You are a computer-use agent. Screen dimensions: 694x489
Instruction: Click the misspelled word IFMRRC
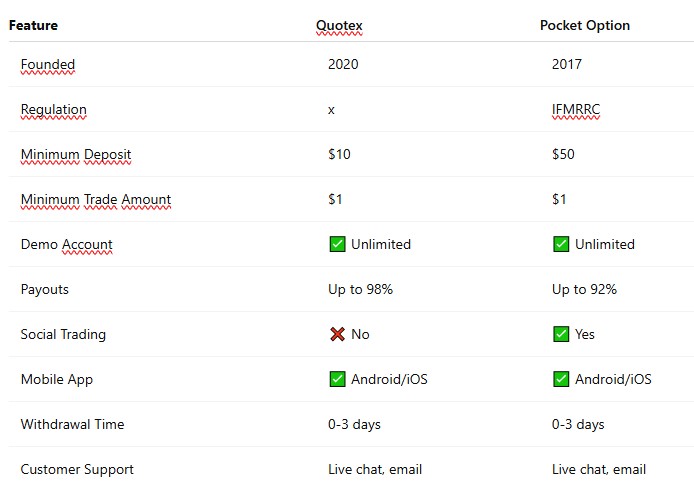(x=576, y=109)
